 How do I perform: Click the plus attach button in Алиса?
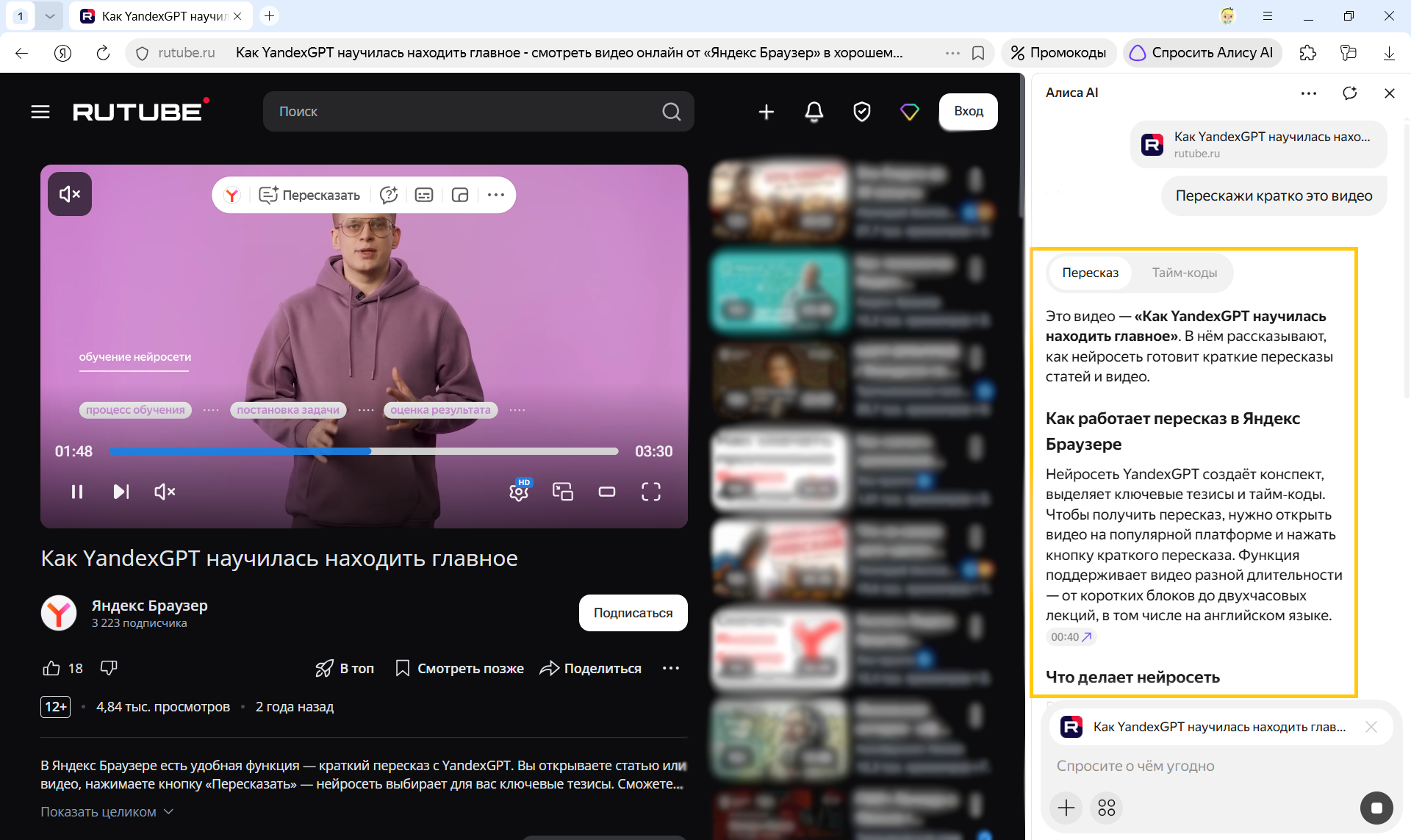click(x=1066, y=808)
